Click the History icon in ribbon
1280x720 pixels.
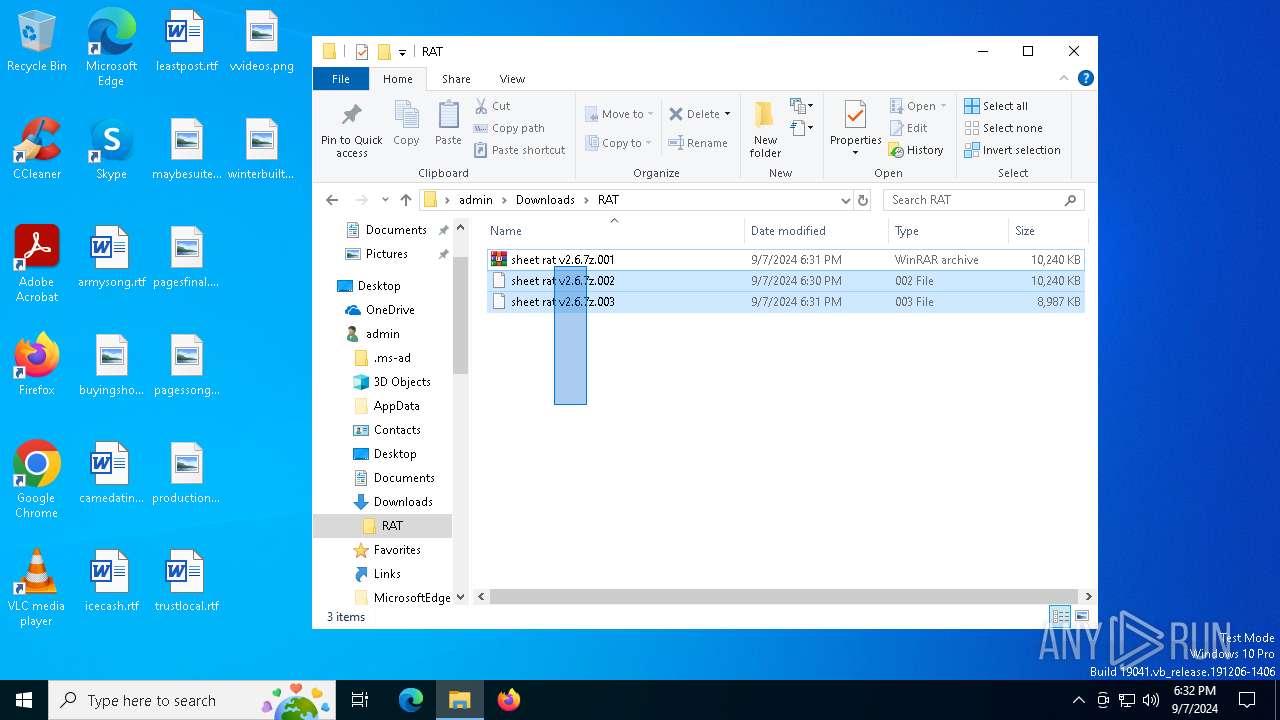(897, 150)
